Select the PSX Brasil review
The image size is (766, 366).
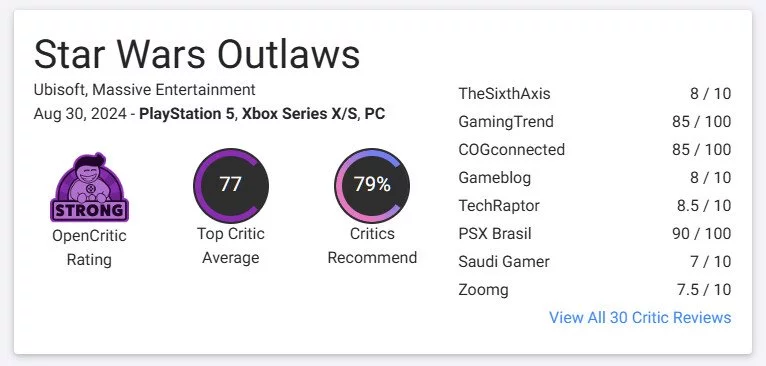pos(595,233)
